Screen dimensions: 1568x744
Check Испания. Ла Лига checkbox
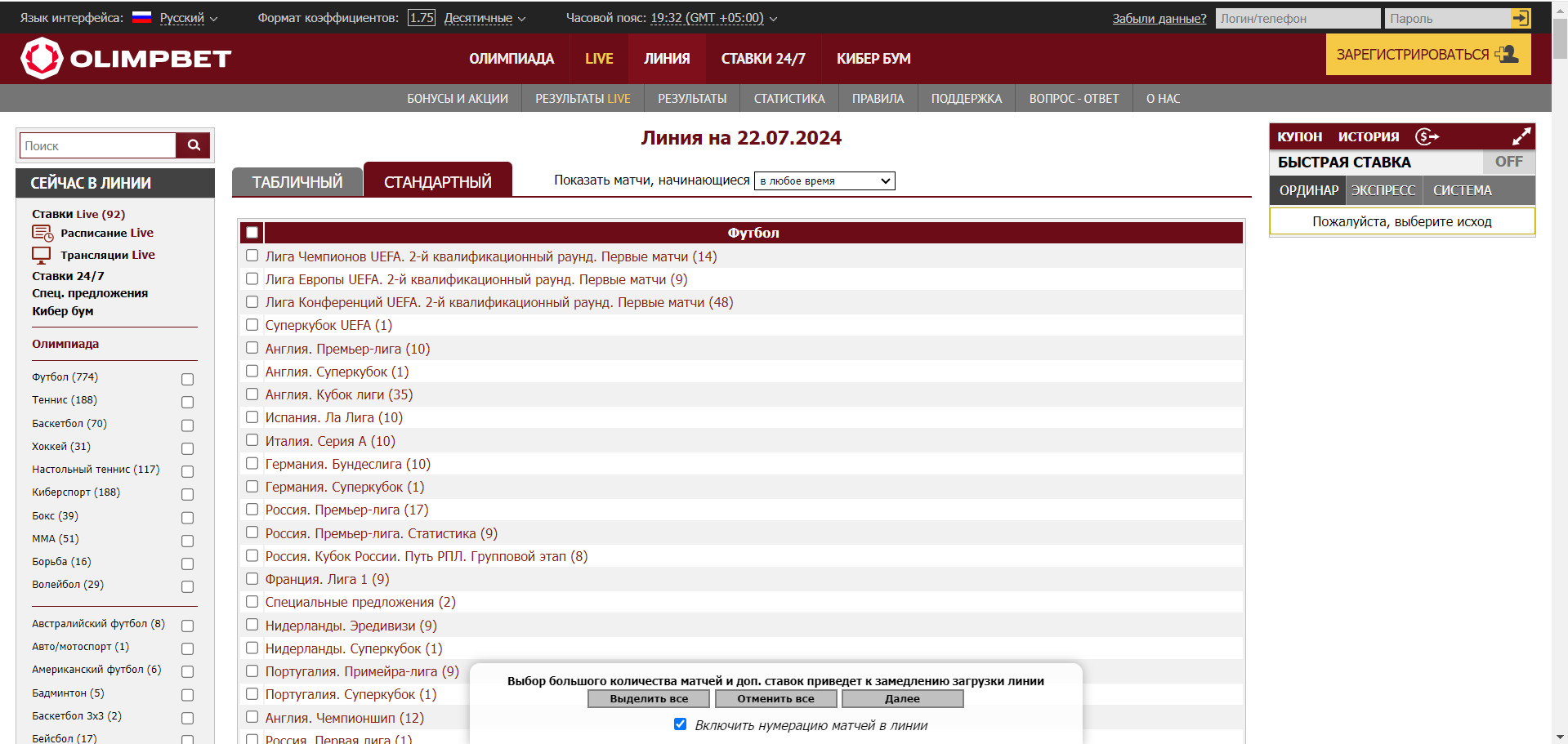(x=252, y=417)
